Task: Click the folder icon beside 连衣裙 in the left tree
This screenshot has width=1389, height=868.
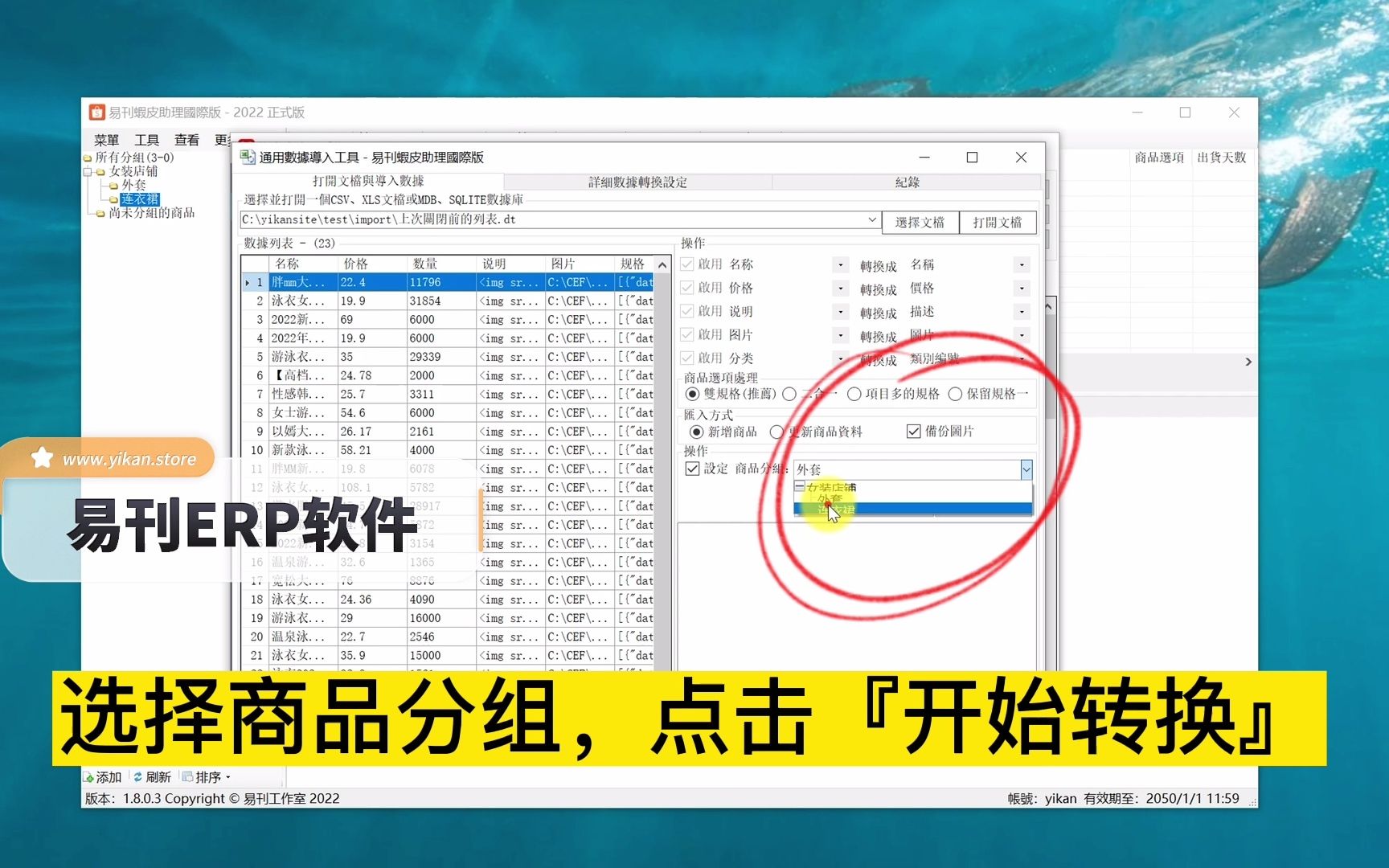Action: tap(114, 199)
